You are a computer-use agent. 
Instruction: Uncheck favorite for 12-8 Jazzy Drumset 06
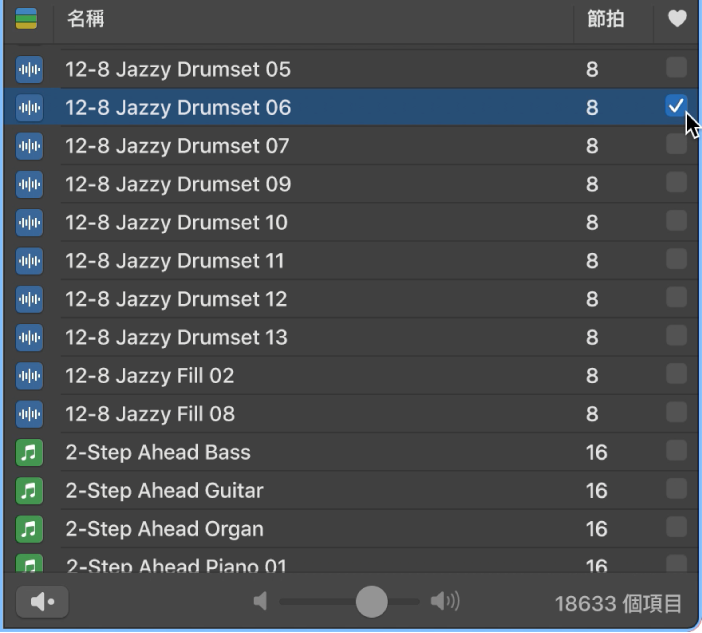coord(676,106)
